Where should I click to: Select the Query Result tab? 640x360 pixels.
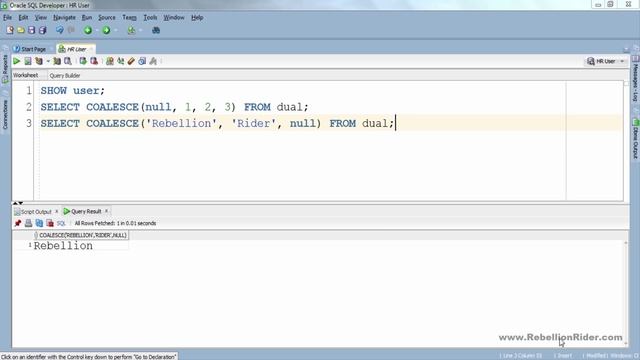click(x=82, y=211)
